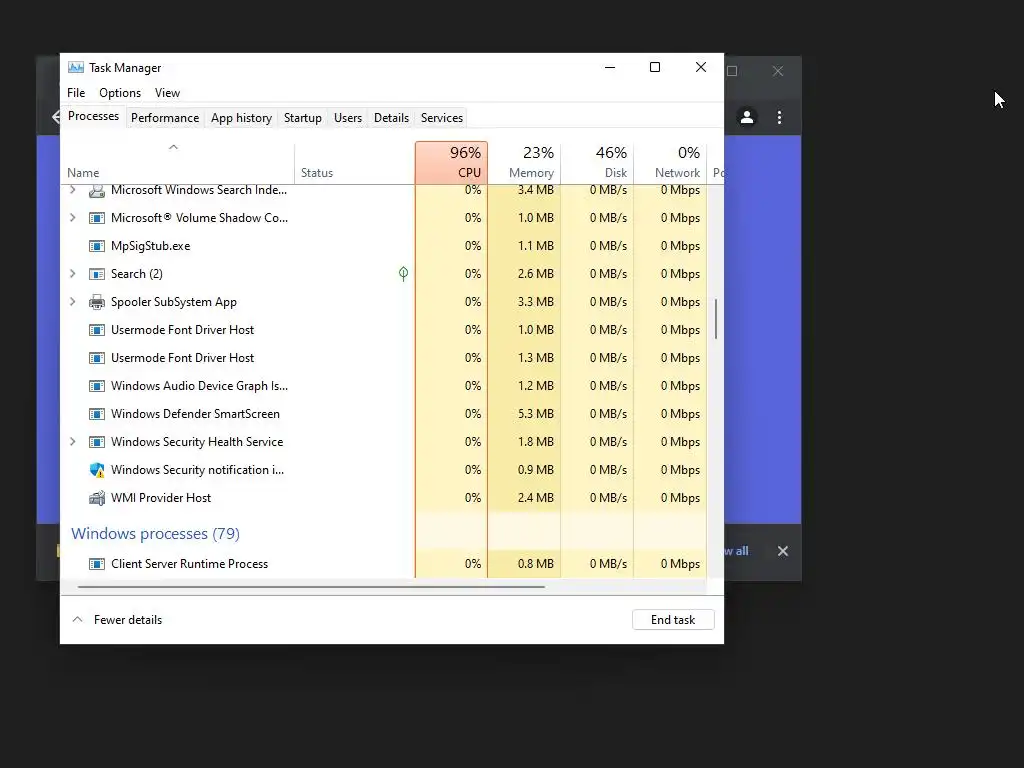Click the vertical scrollbar thumb in the process list
Image resolution: width=1024 pixels, height=768 pixels.
pos(716,319)
